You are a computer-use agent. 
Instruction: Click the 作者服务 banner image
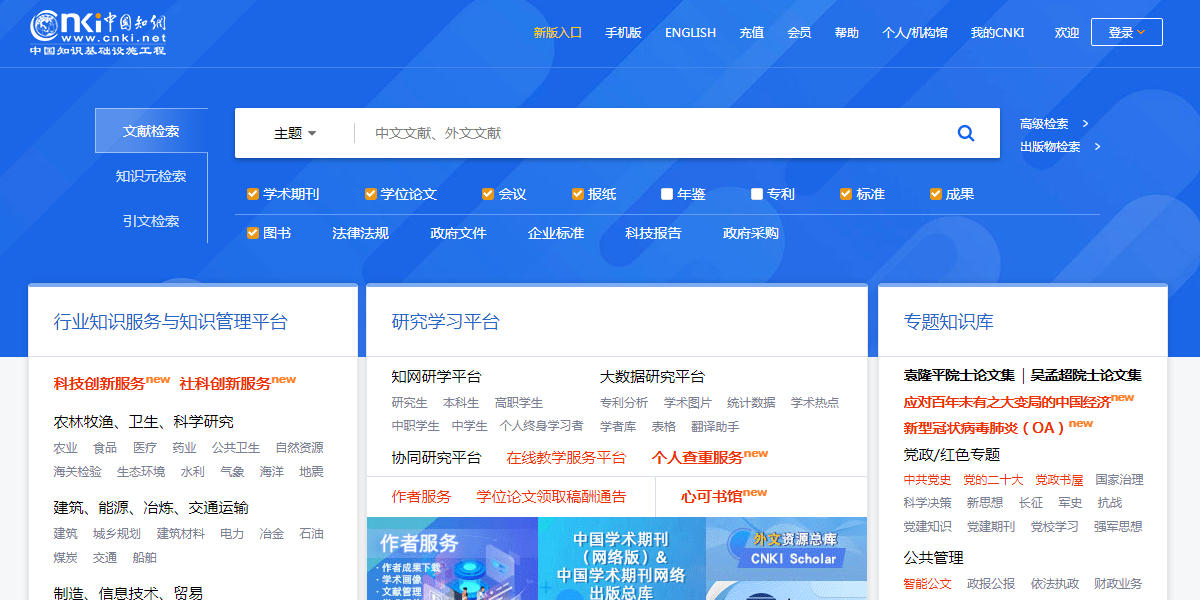point(452,558)
